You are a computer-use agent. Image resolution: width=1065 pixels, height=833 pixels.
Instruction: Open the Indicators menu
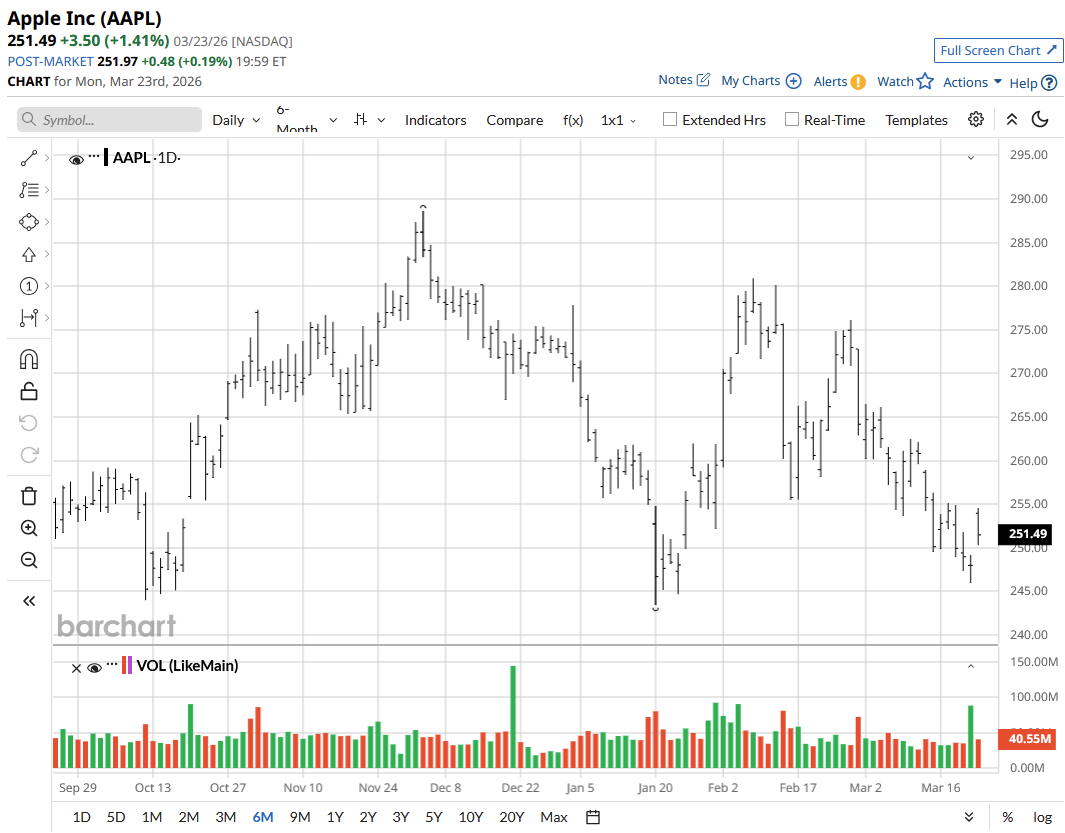pos(435,120)
